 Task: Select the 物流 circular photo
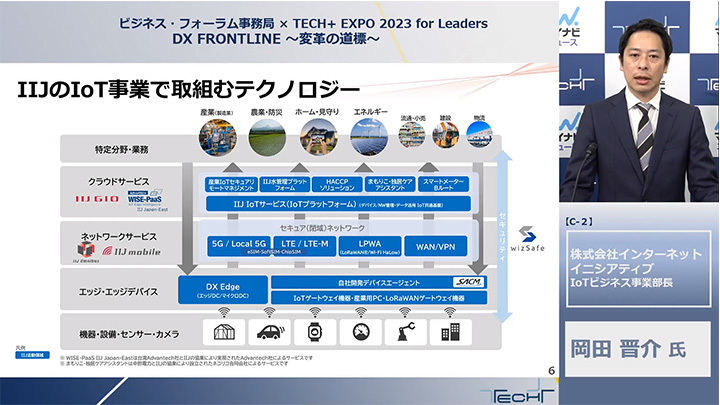coord(479,135)
